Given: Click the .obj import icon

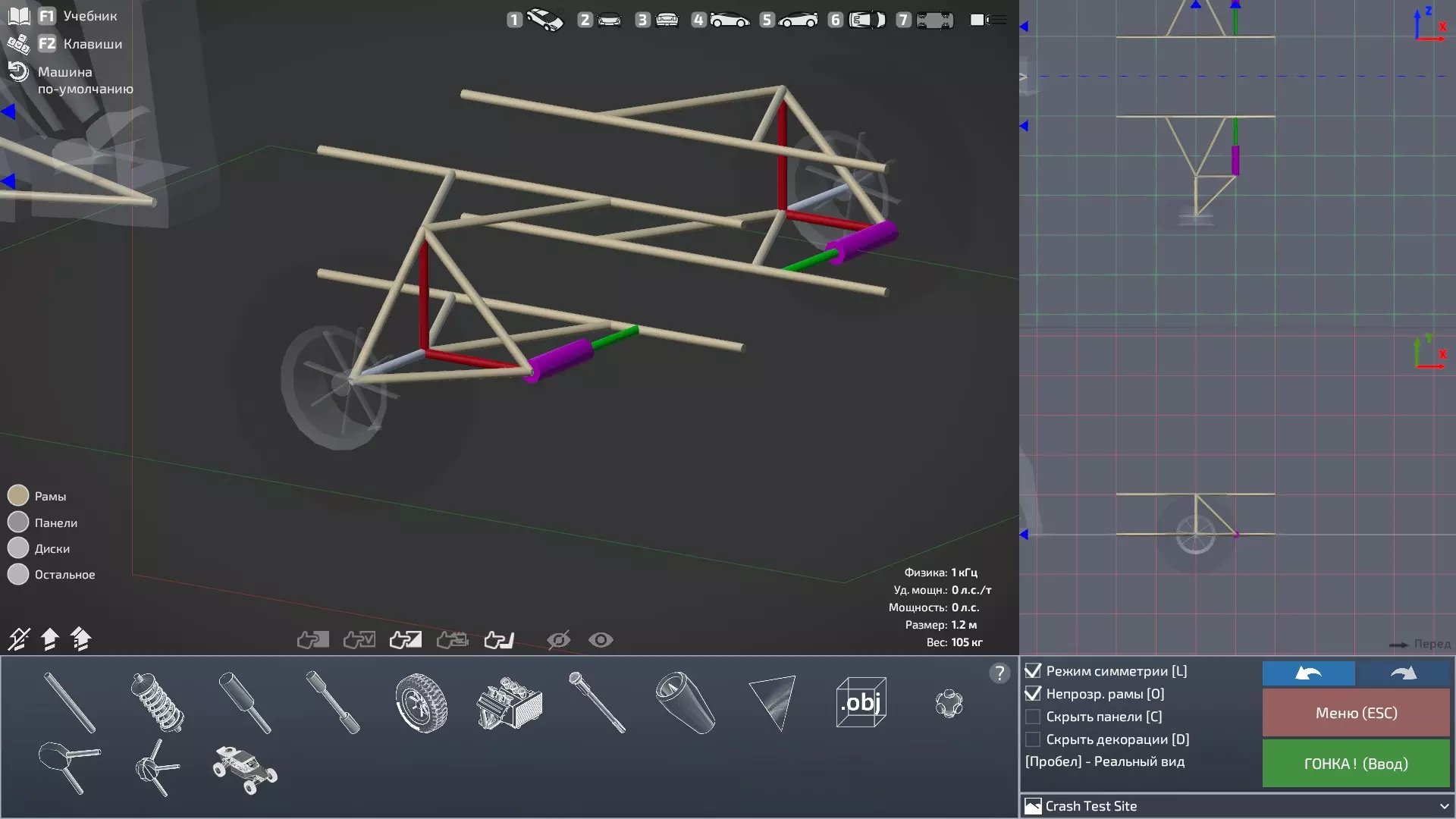Looking at the screenshot, I should click(861, 702).
